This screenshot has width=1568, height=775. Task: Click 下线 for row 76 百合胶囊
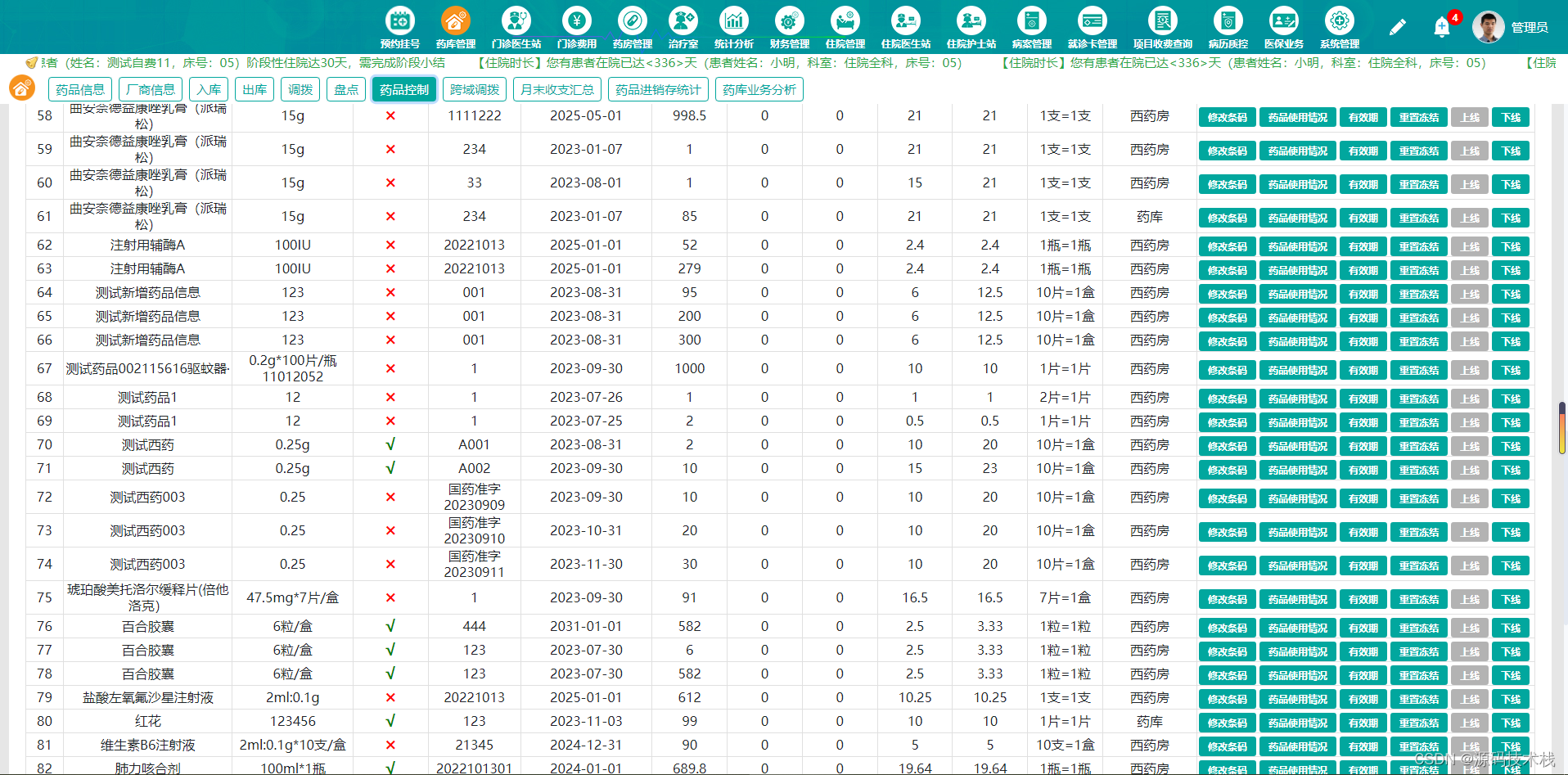(x=1511, y=628)
